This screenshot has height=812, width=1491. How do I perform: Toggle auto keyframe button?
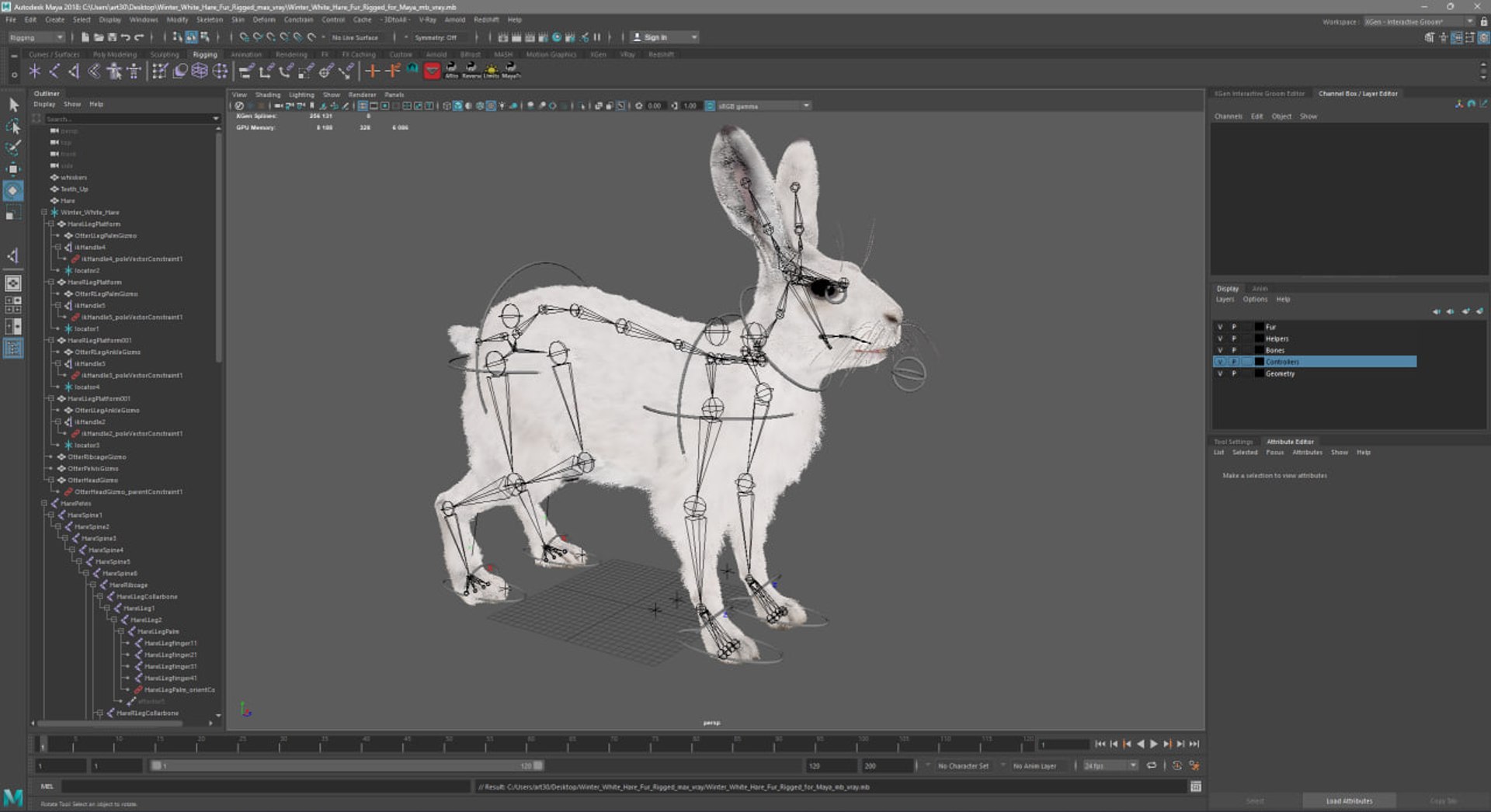tap(1177, 765)
